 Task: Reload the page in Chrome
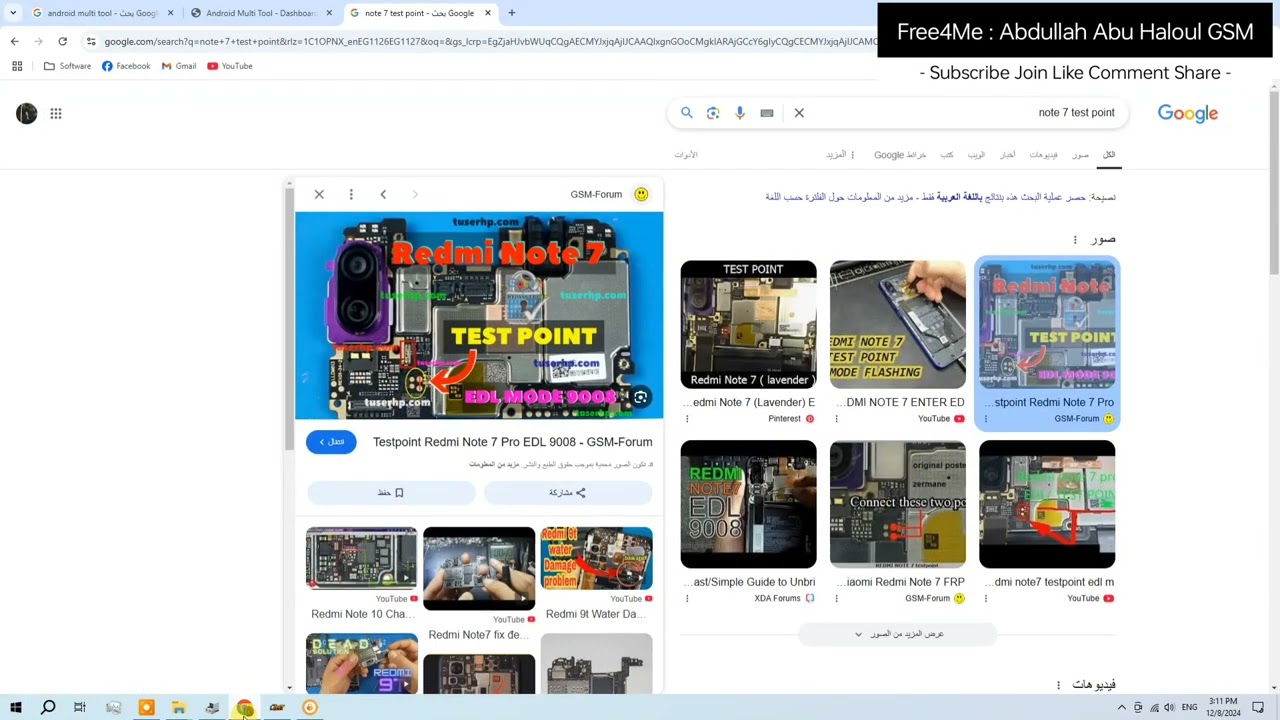pos(62,41)
